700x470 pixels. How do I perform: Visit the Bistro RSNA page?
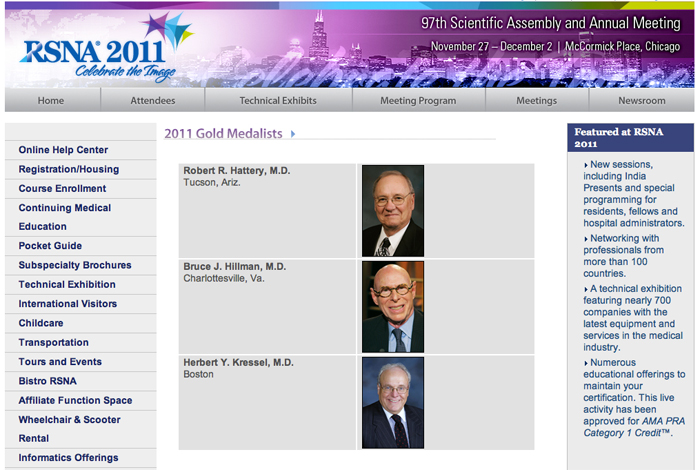point(47,381)
